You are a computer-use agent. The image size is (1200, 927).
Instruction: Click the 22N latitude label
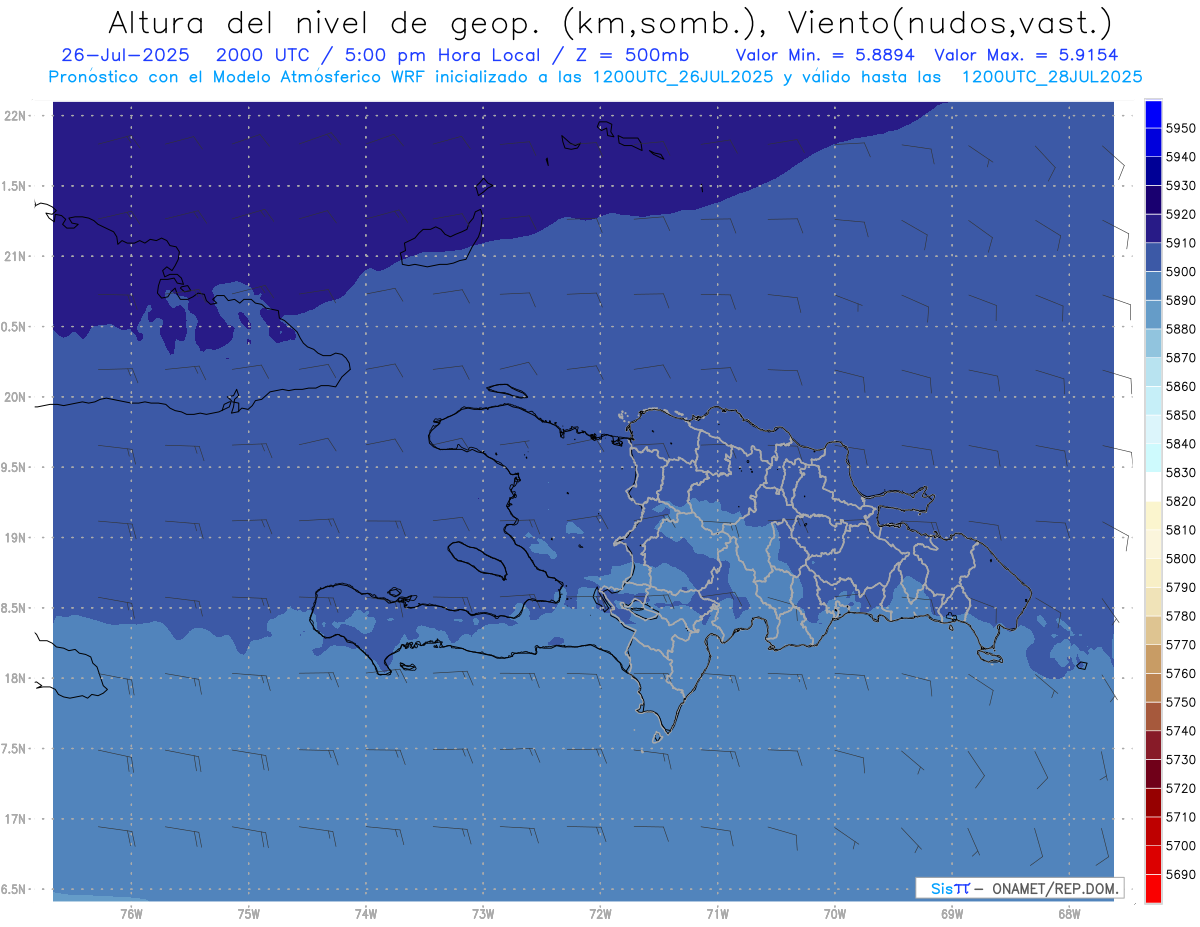(16, 115)
